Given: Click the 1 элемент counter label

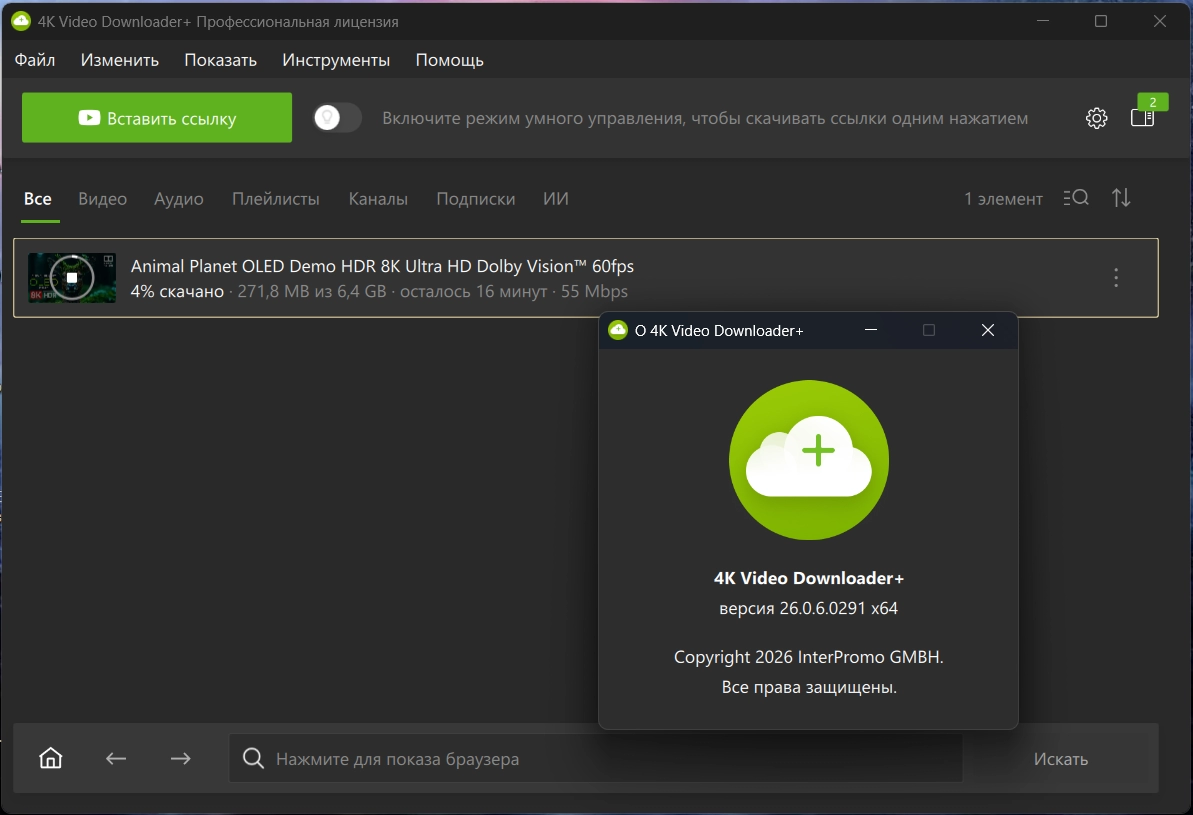Looking at the screenshot, I should [1003, 199].
